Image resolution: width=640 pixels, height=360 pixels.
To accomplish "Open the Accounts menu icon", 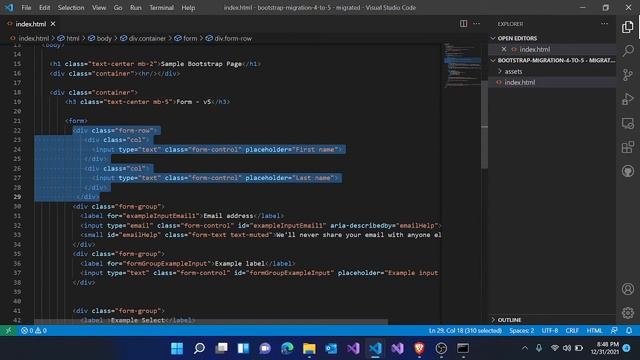I will pos(628,289).
